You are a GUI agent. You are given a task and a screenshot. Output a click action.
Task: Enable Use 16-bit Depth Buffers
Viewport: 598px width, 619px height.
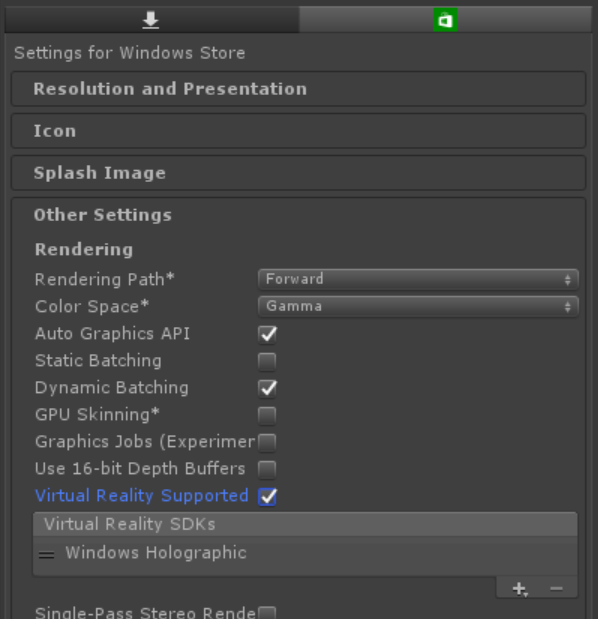pyautogui.click(x=267, y=469)
